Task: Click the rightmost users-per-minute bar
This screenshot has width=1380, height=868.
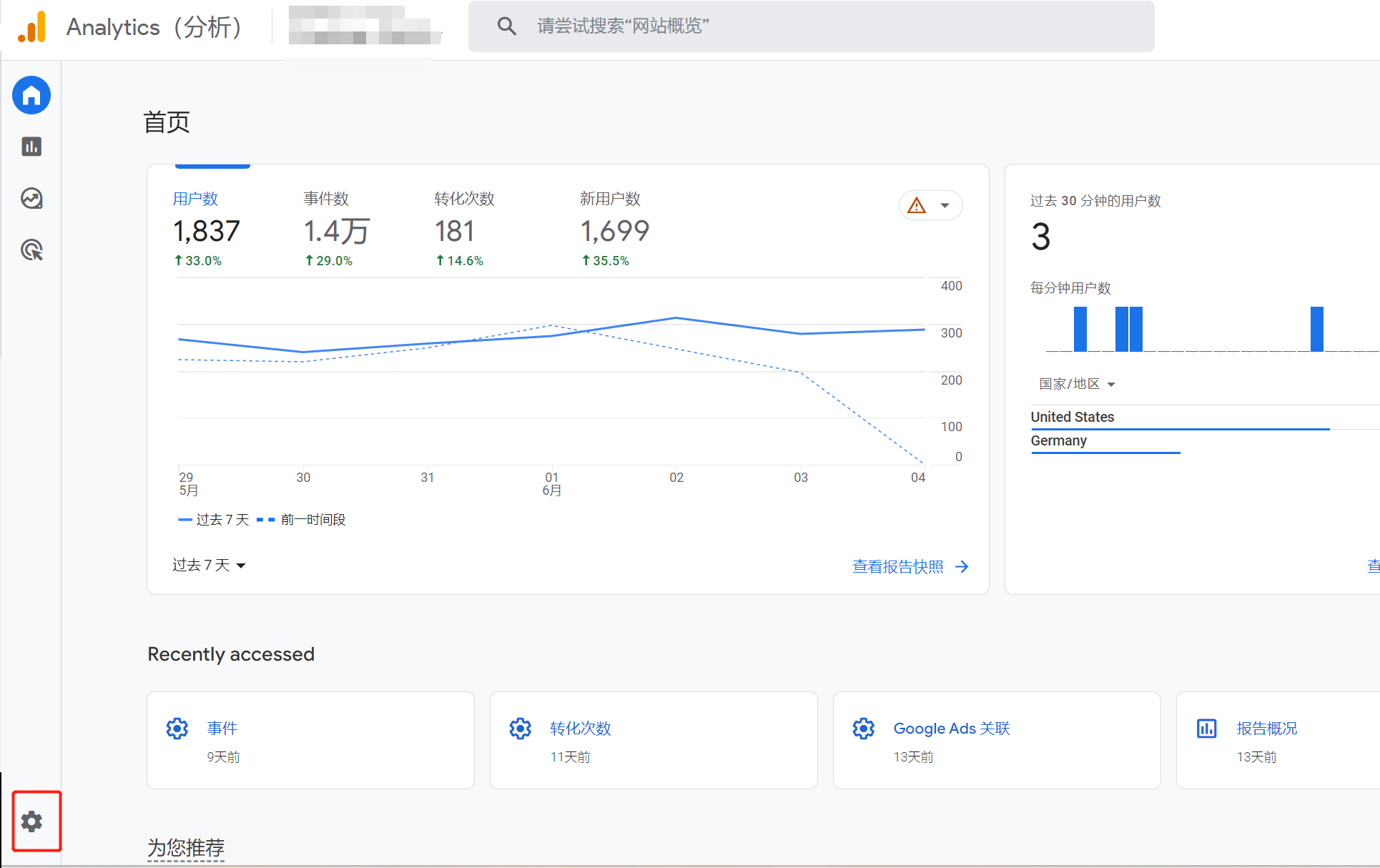Action: (1316, 329)
